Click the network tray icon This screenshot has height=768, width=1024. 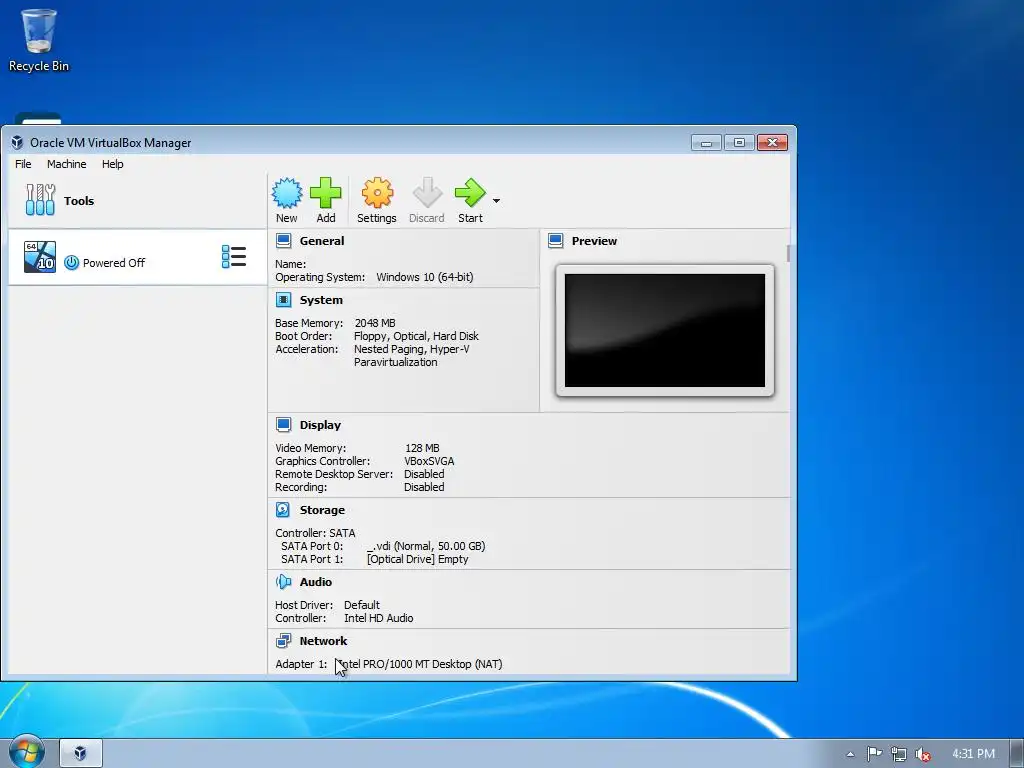click(x=899, y=754)
